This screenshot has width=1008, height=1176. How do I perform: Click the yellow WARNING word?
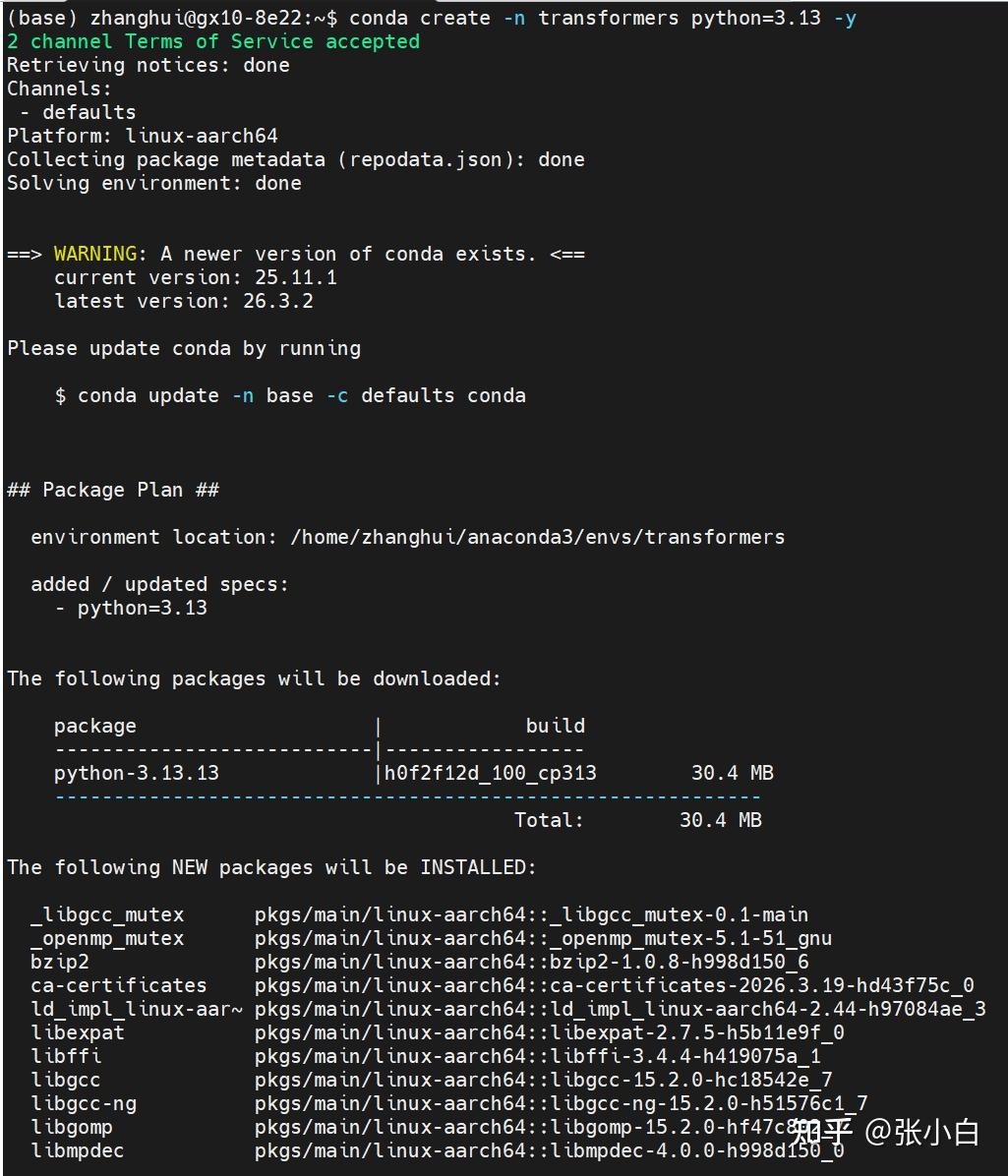point(94,254)
